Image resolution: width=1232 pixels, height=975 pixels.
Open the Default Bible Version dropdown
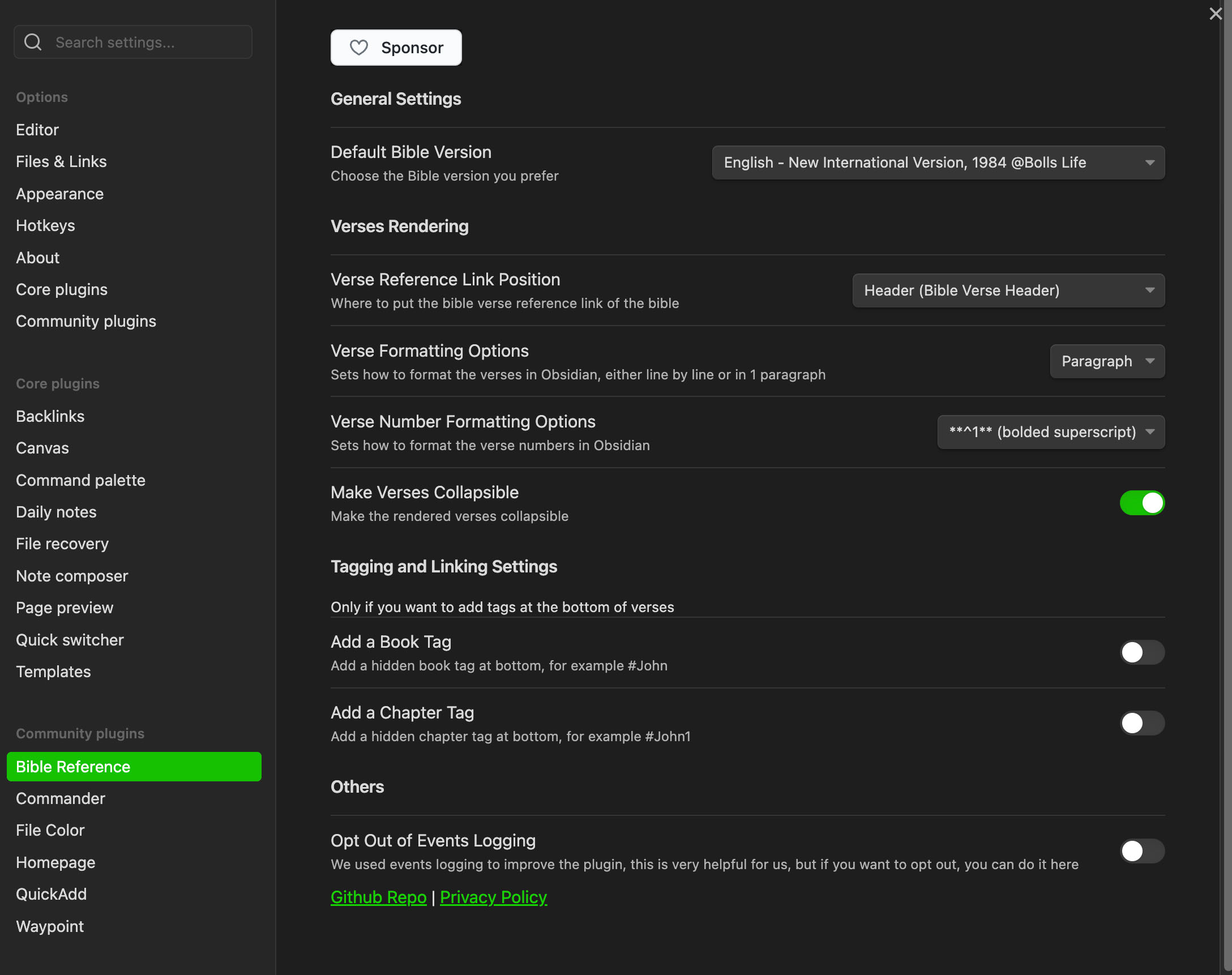[x=938, y=162]
